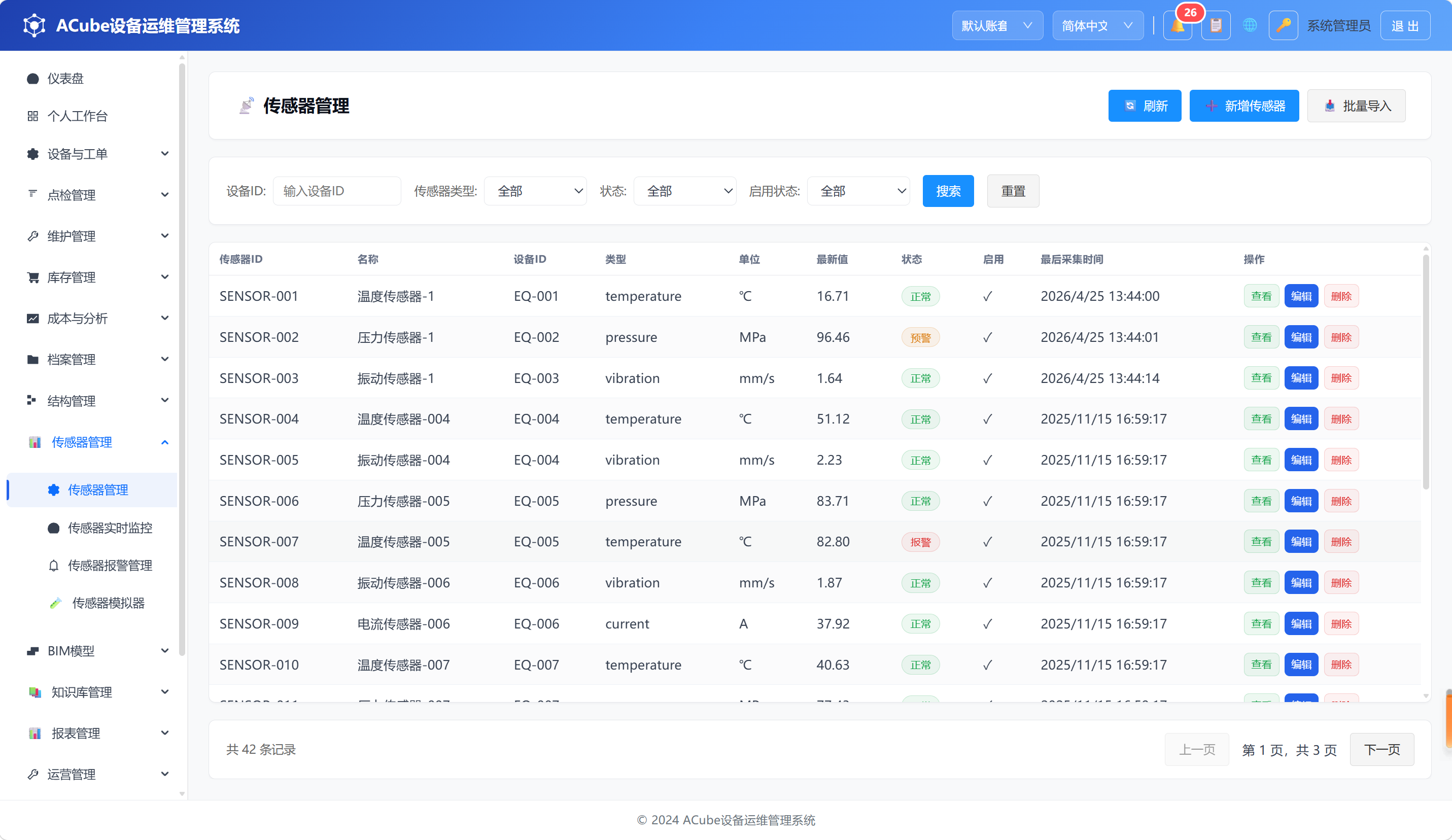Collapse the 传感器管理 parent menu
This screenshot has width=1452, height=840.
click(93, 442)
